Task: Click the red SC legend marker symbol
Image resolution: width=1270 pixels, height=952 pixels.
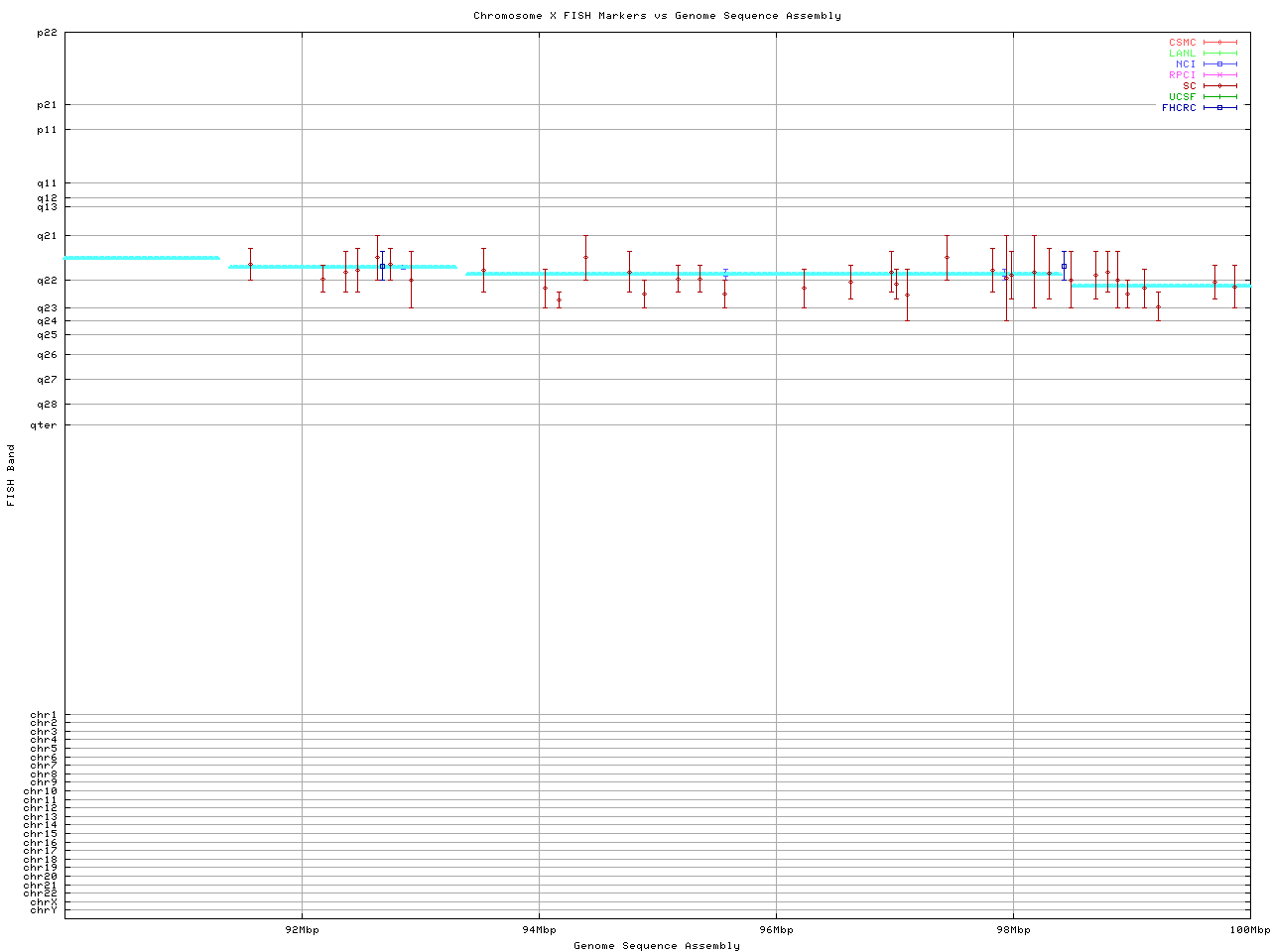Action: point(1219,86)
